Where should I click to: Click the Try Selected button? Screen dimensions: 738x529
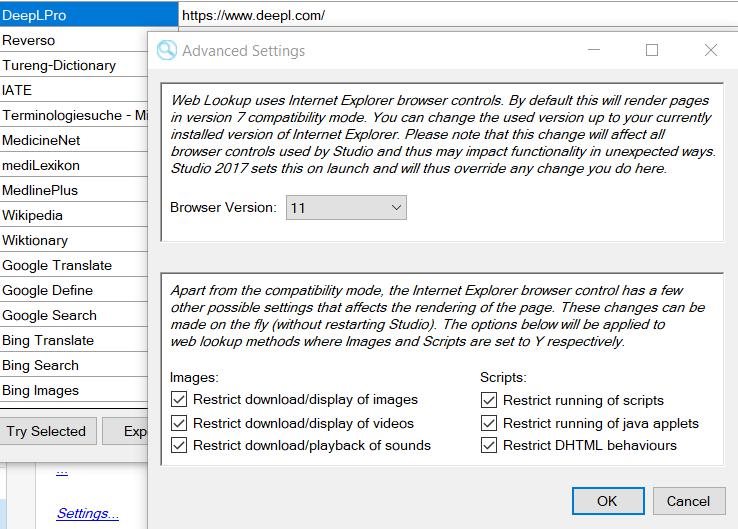tap(46, 431)
